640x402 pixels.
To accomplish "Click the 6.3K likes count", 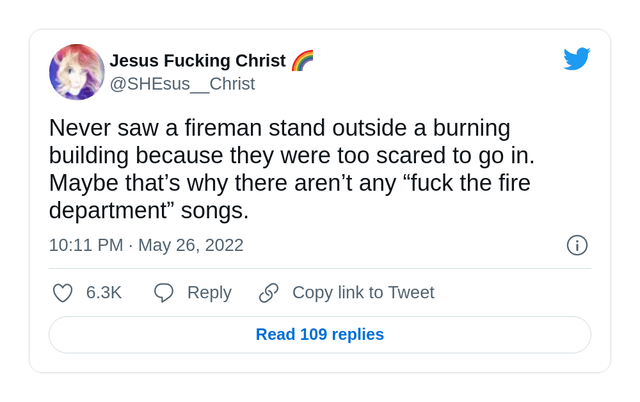I will click(104, 293).
